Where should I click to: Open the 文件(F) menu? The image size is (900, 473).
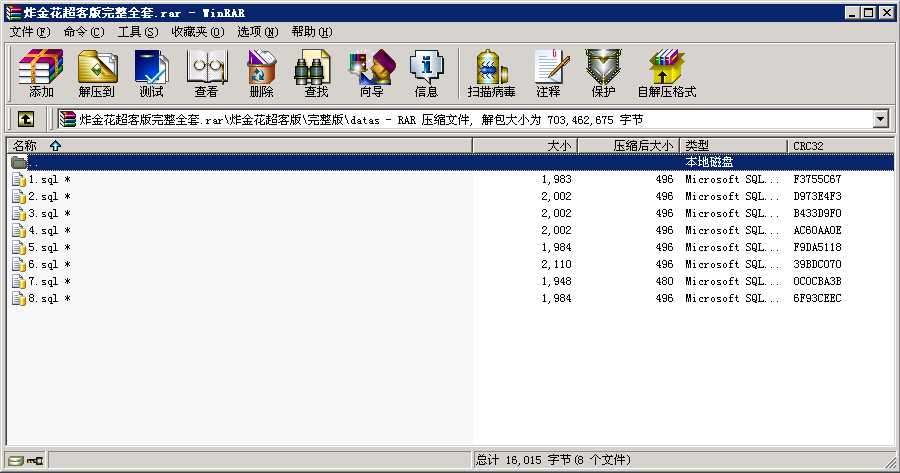(30, 32)
